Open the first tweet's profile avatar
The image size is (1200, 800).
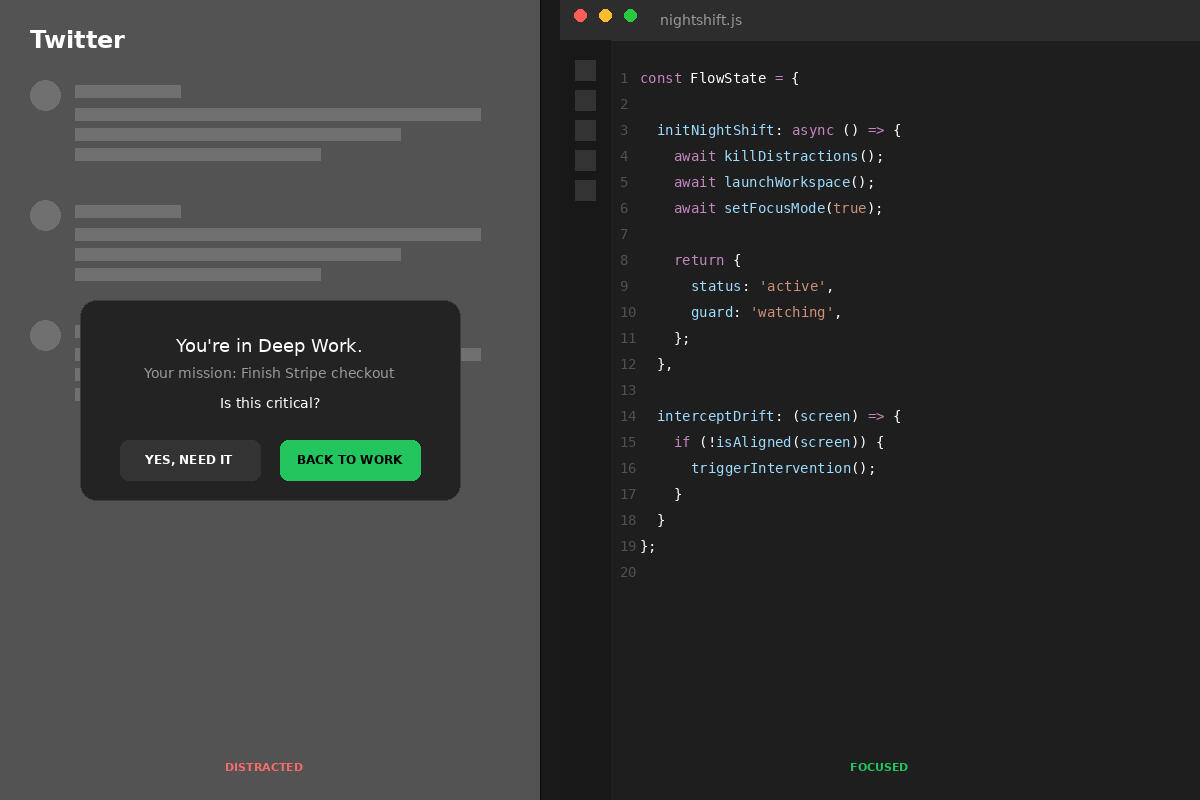pyautogui.click(x=45, y=95)
